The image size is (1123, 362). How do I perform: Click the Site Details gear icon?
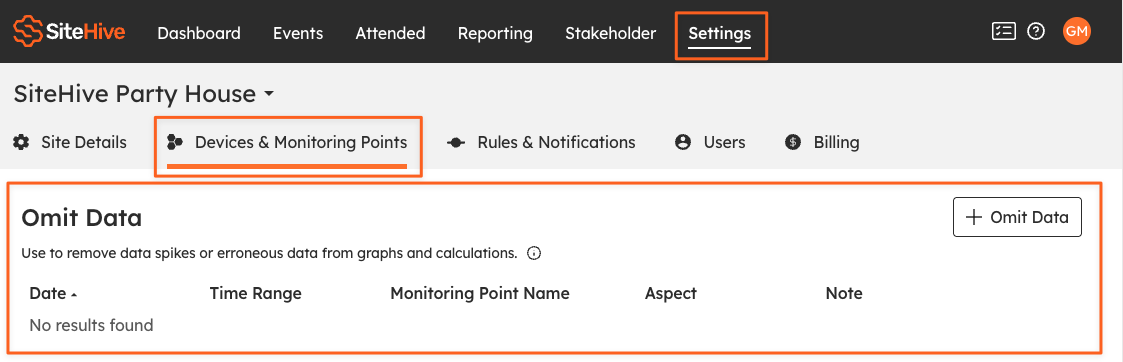[21, 142]
